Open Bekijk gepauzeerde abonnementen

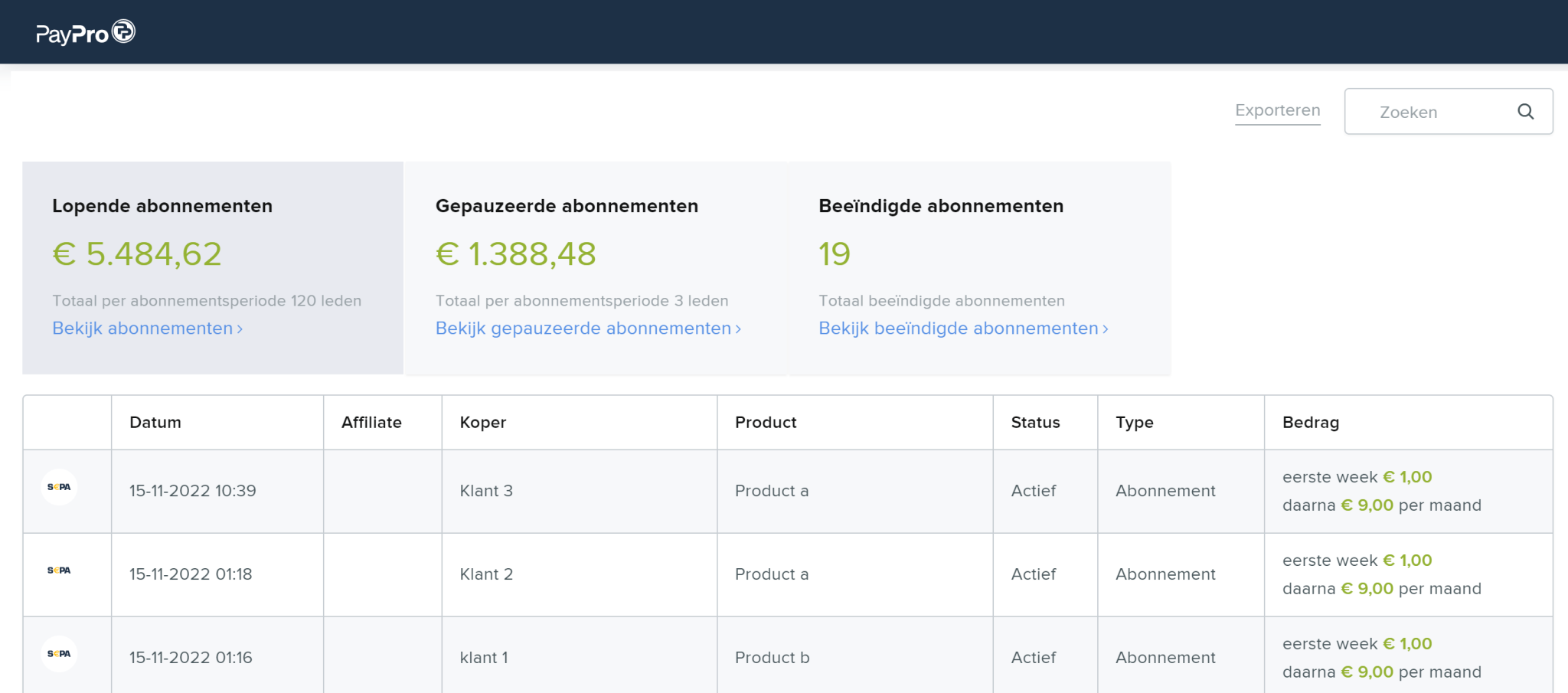pos(583,329)
